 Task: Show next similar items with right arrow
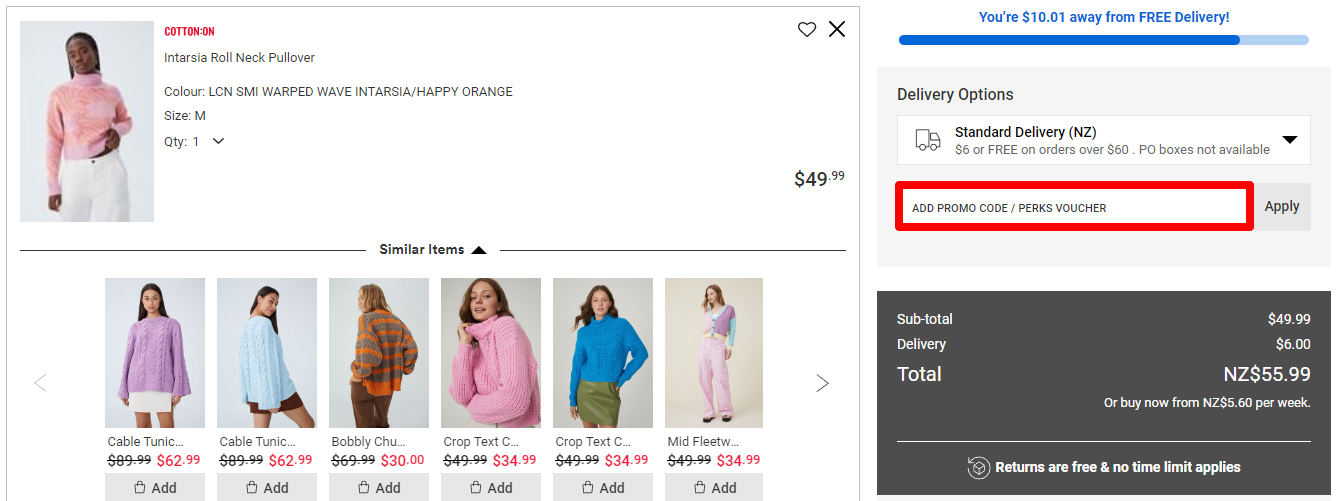823,383
